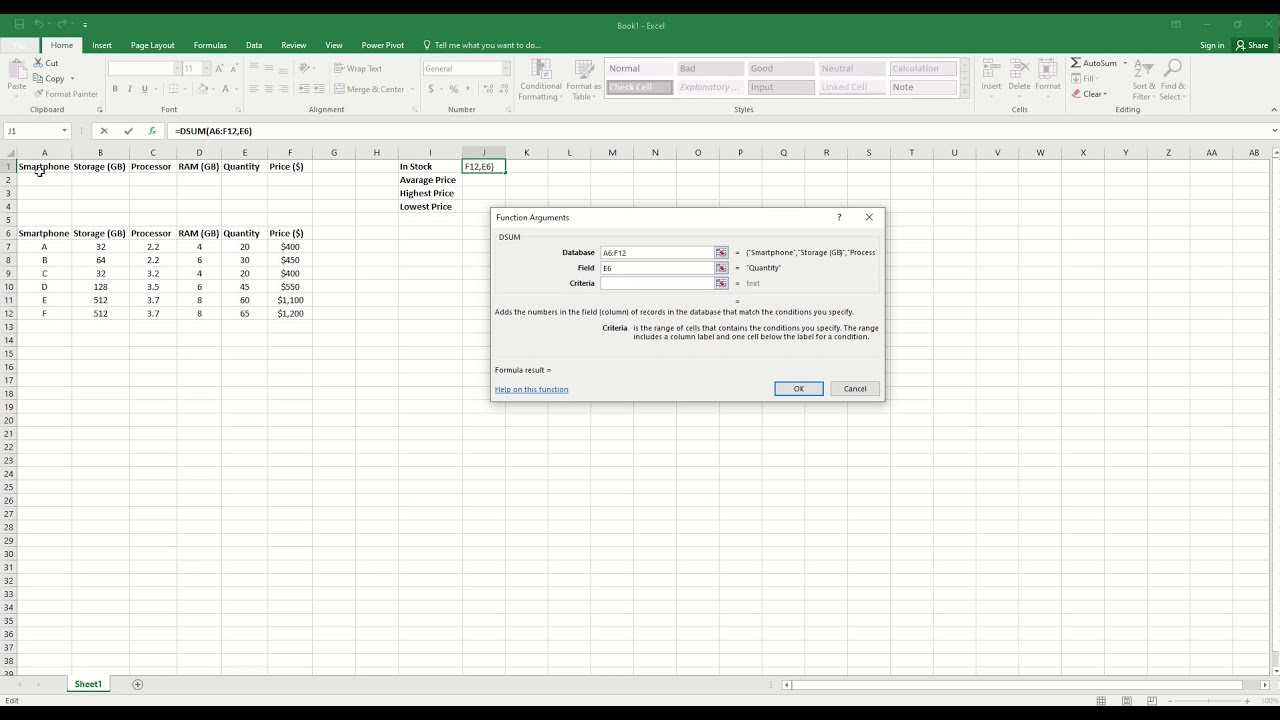Open help question mark in dialog

point(839,217)
